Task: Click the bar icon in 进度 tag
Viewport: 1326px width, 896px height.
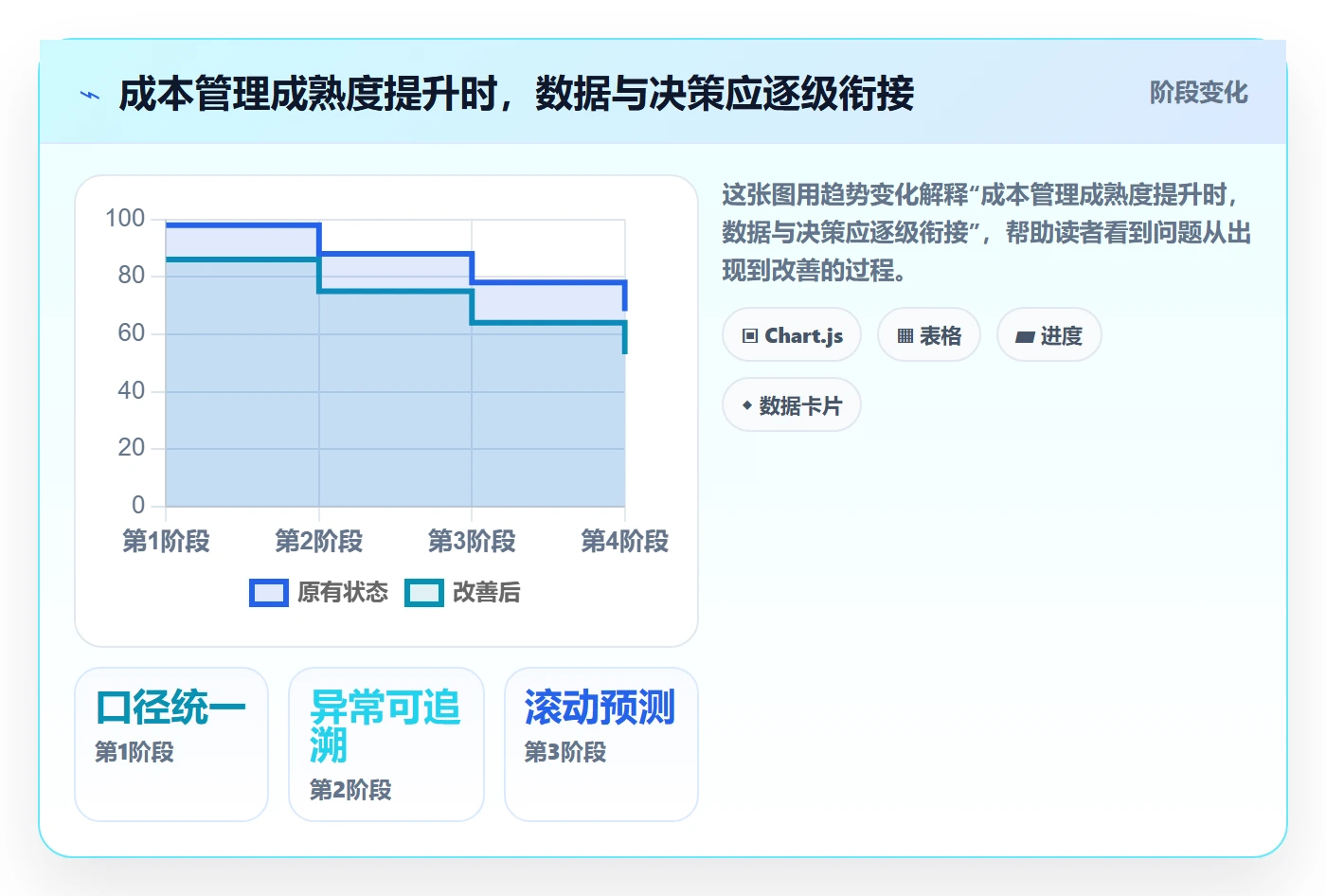Action: 1025,336
